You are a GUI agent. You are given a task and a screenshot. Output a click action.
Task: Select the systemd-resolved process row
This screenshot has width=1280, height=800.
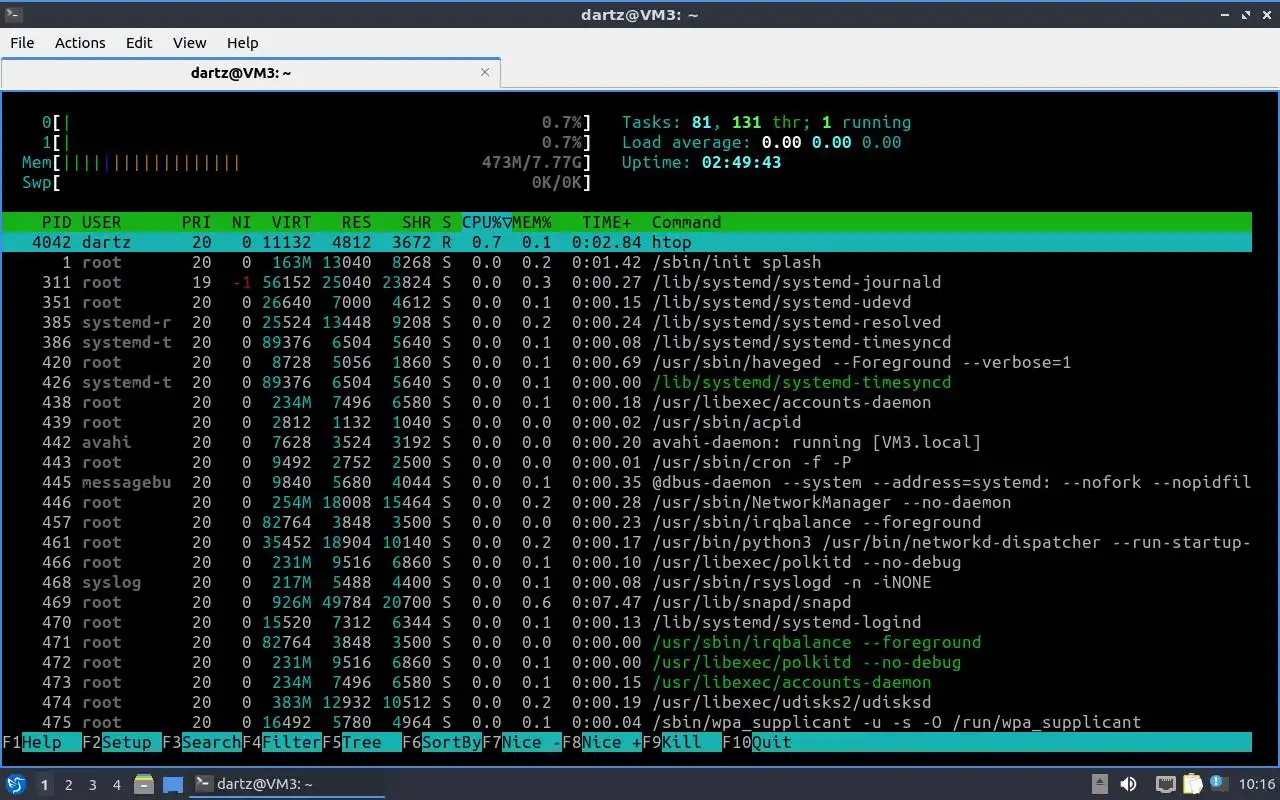[x=627, y=322]
